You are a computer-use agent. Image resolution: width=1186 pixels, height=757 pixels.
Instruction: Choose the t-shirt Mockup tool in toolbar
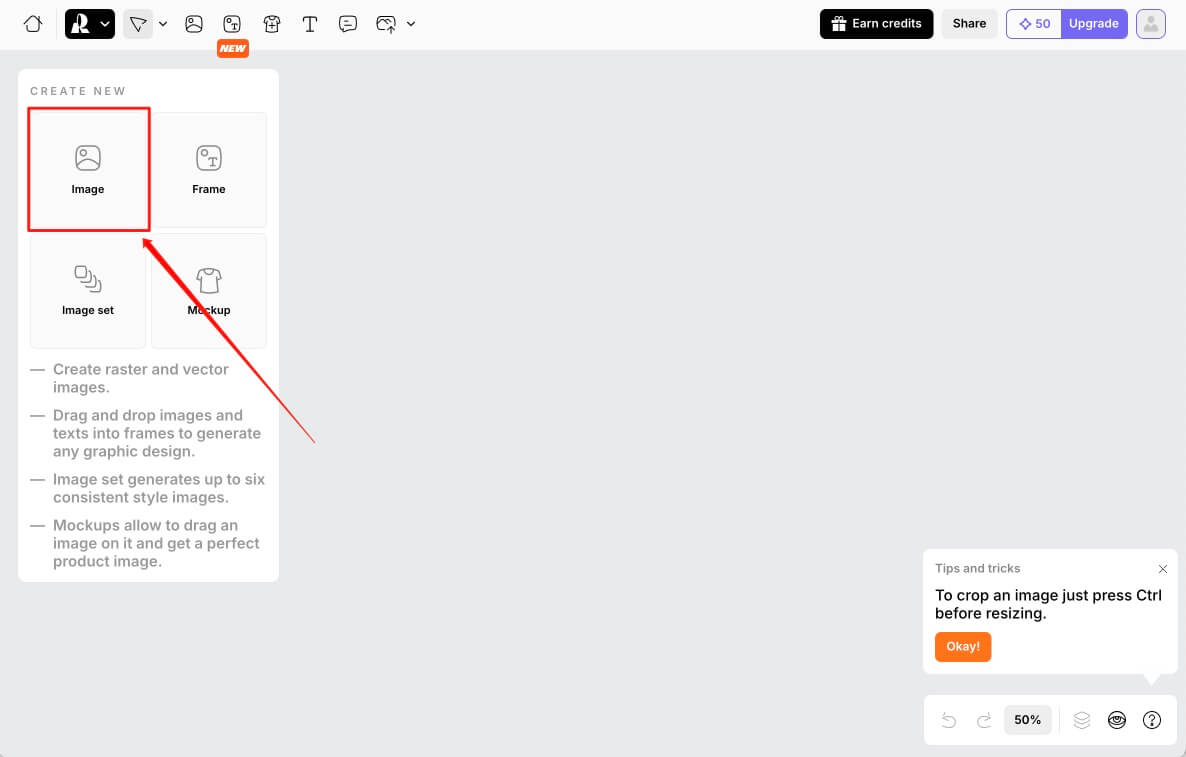[271, 24]
